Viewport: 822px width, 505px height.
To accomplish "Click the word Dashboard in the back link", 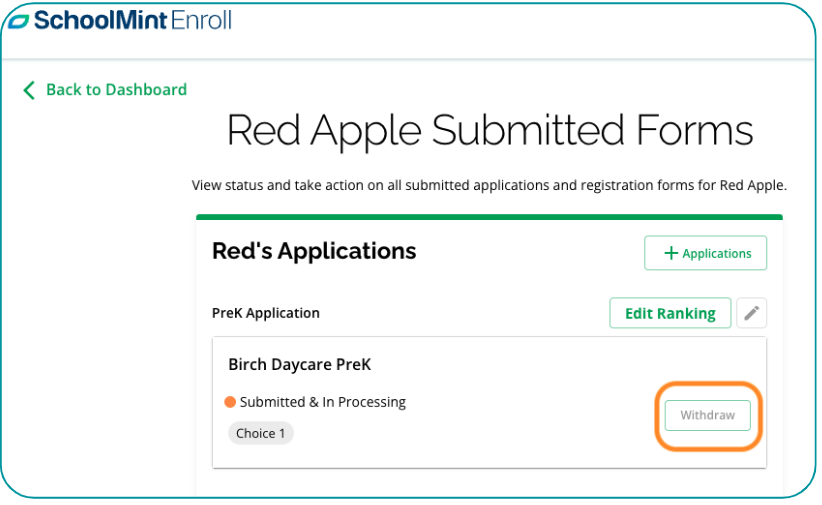I will pyautogui.click(x=146, y=90).
